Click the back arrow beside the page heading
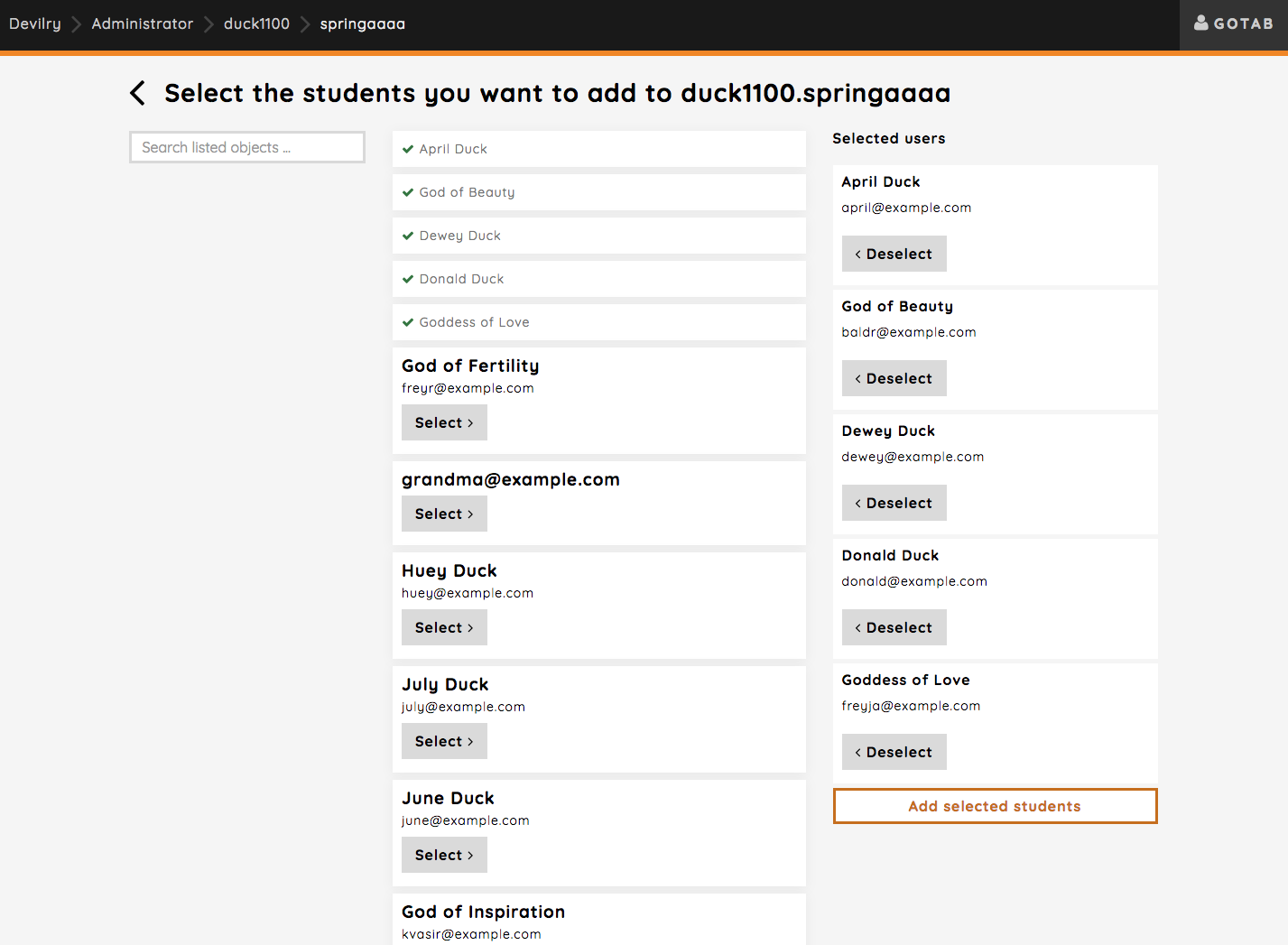 coord(138,93)
